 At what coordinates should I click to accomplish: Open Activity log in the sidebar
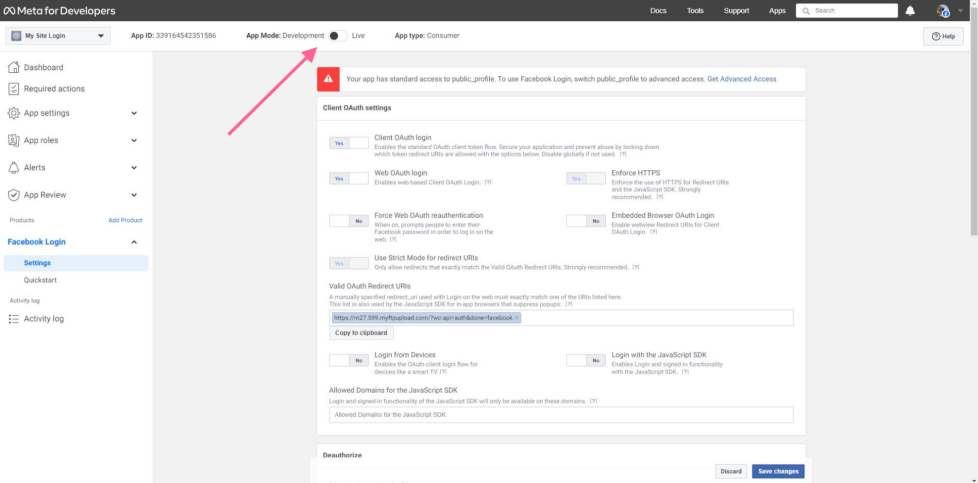pyautogui.click(x=44, y=319)
